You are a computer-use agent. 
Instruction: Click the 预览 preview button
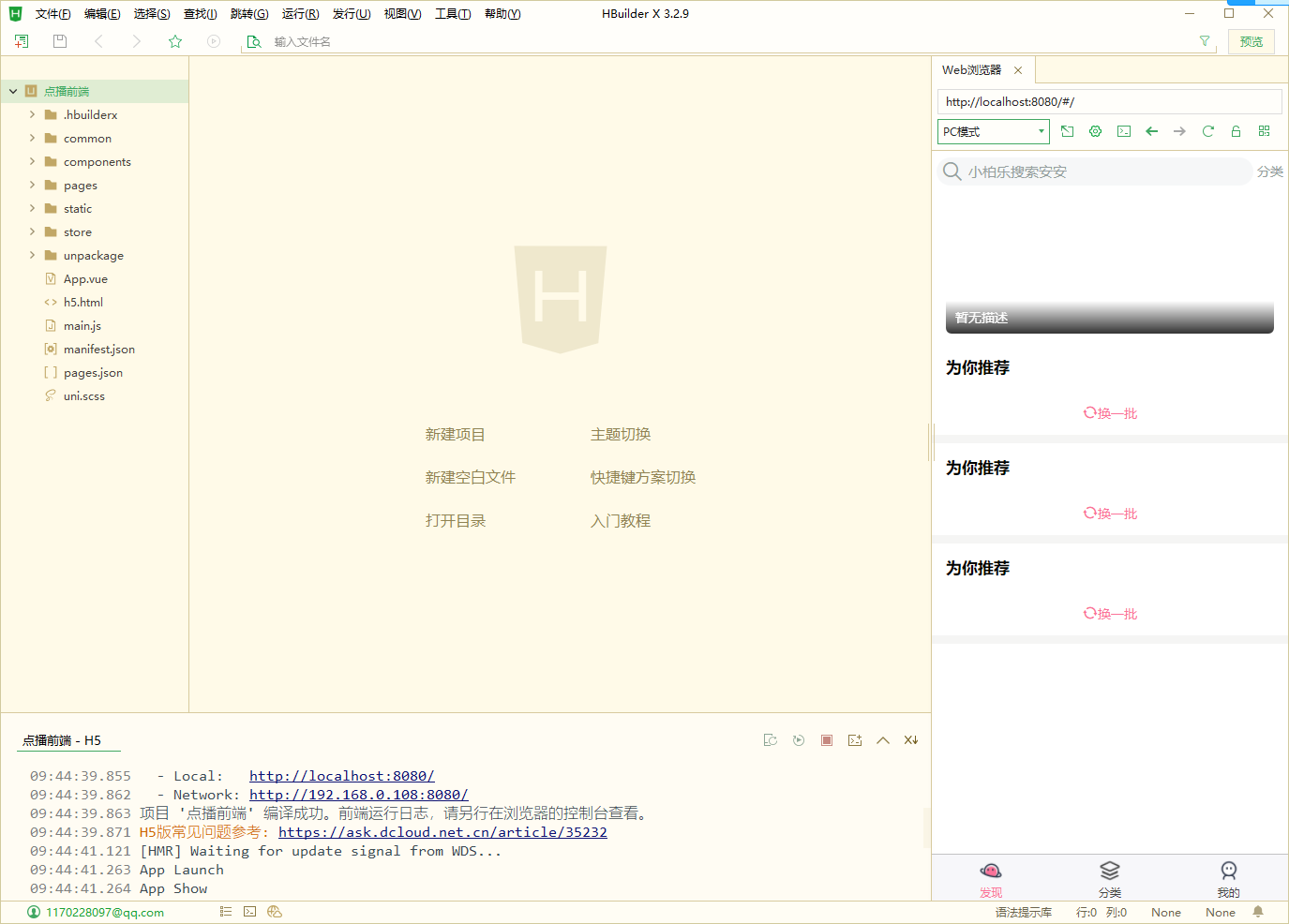1252,41
